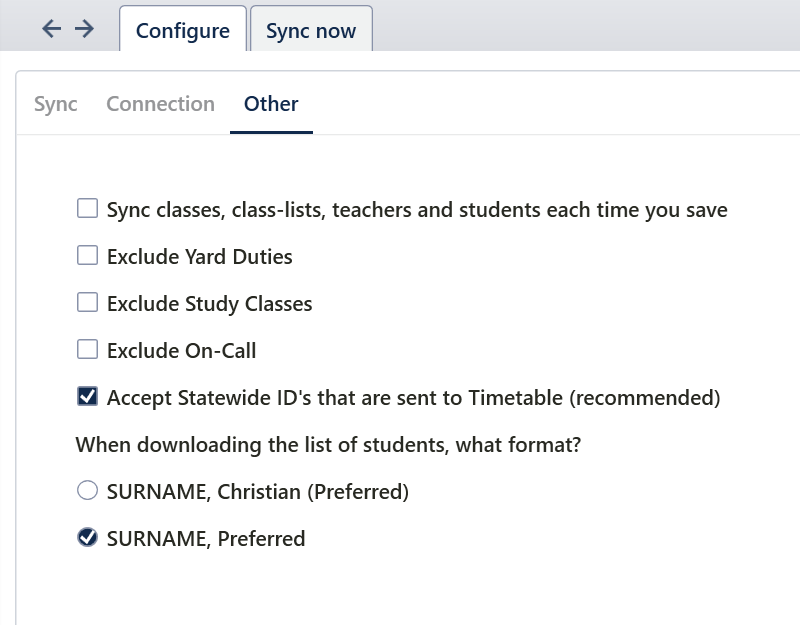This screenshot has height=625, width=800.
Task: Enable the Exclude On-Call checkbox
Action: (88, 350)
